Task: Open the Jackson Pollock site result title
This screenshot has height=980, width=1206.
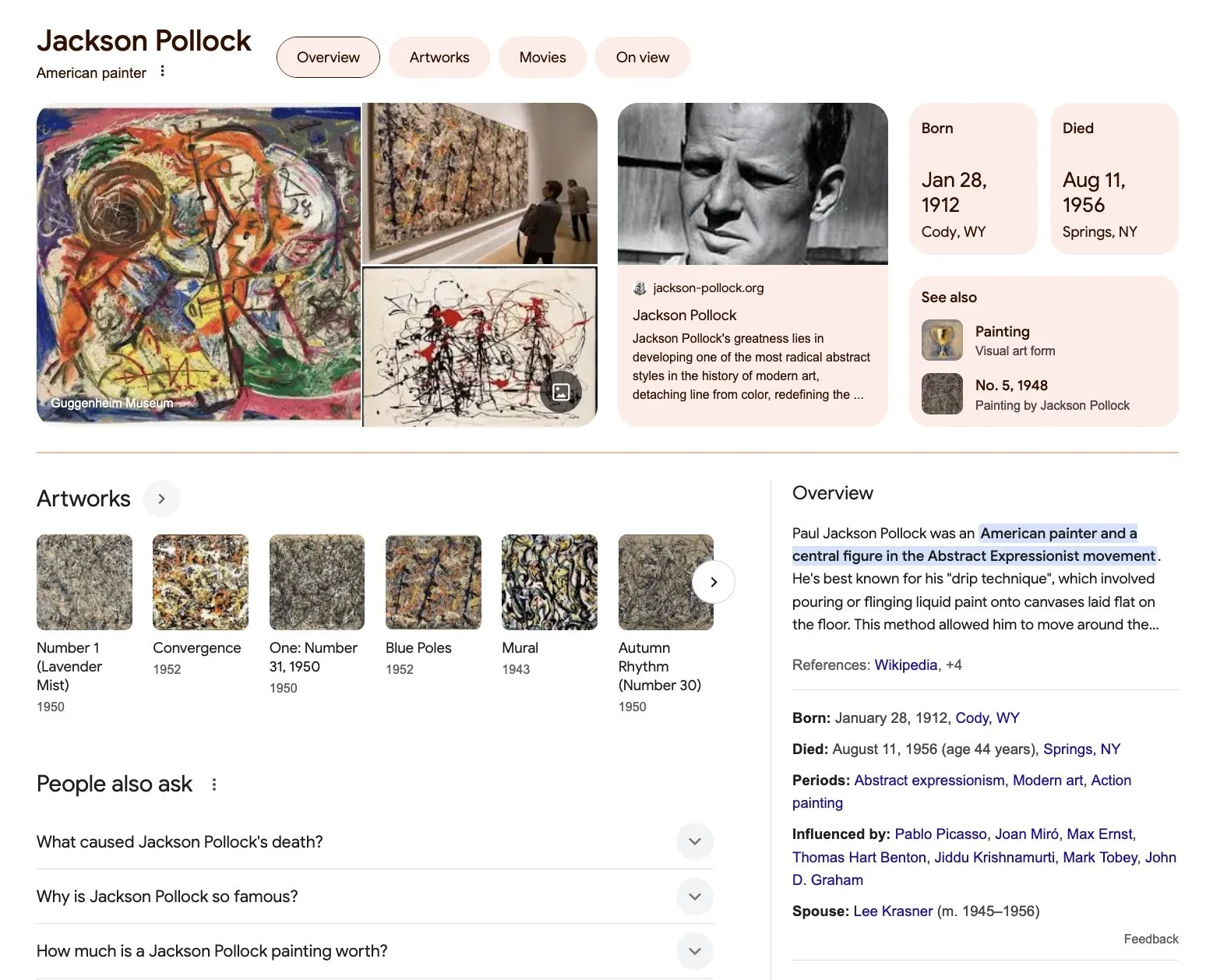Action: click(684, 316)
